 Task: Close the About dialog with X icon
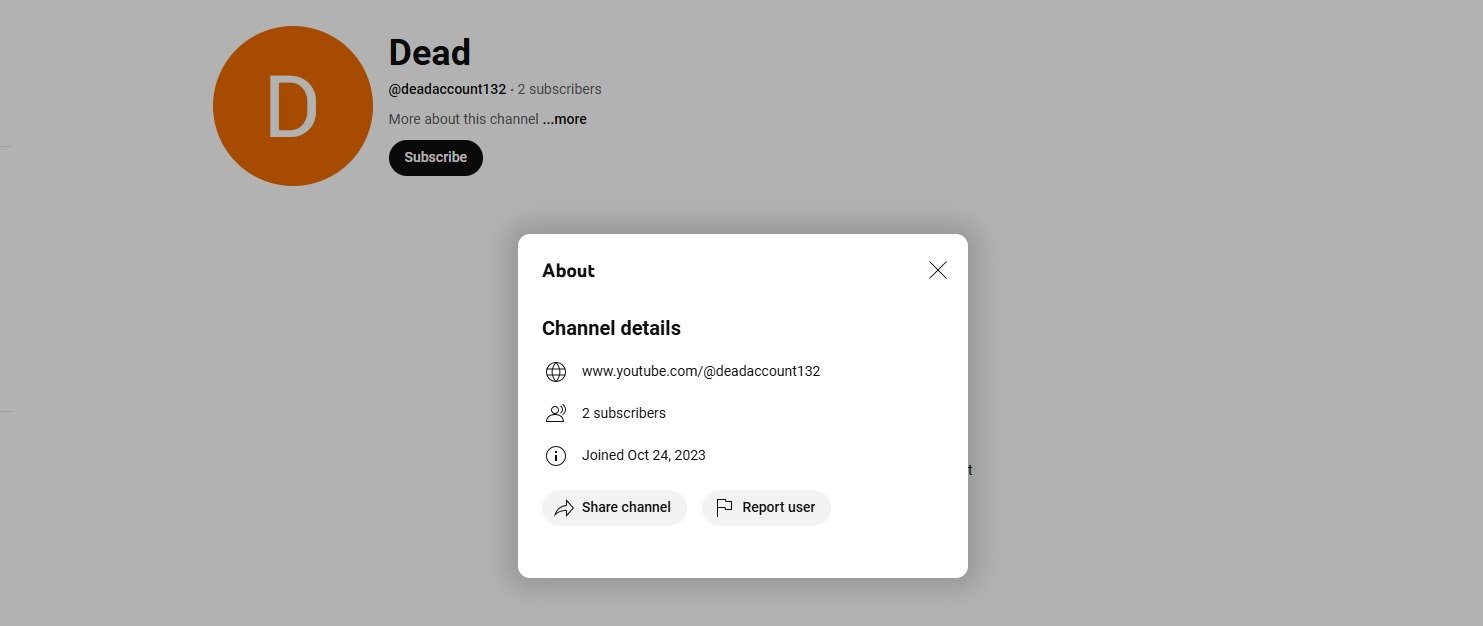937,270
